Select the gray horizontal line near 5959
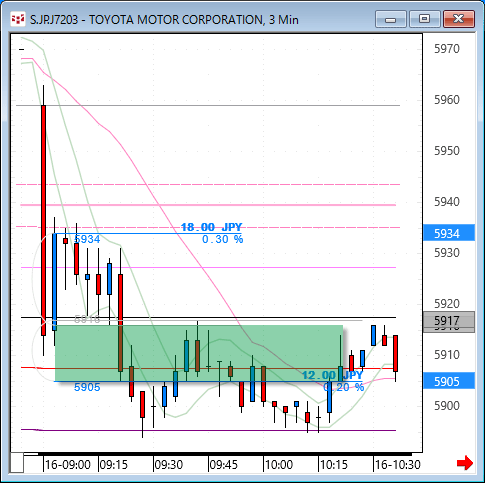The height and width of the screenshot is (483, 485). point(208,105)
